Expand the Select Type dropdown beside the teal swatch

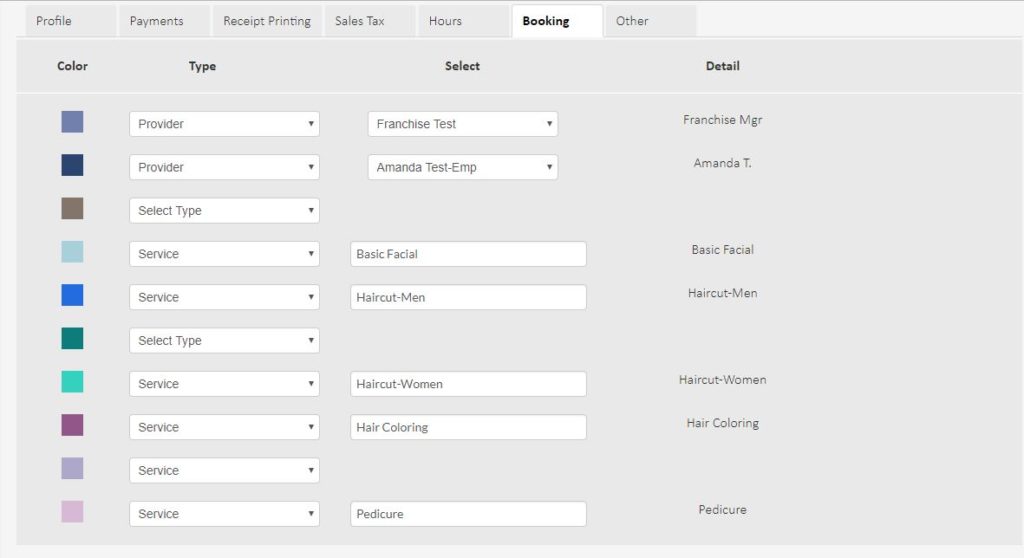(x=224, y=341)
